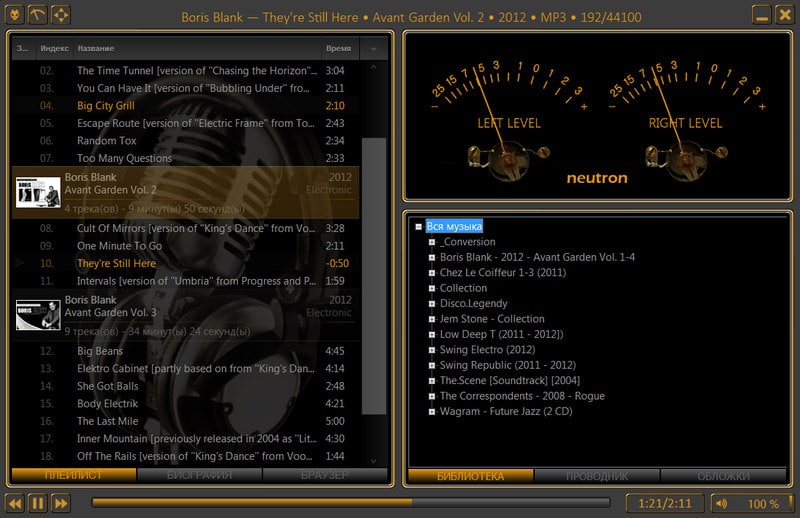Screen dimensions: 800x518
Task: Mute sound with the speaker icon
Action: tap(721, 504)
